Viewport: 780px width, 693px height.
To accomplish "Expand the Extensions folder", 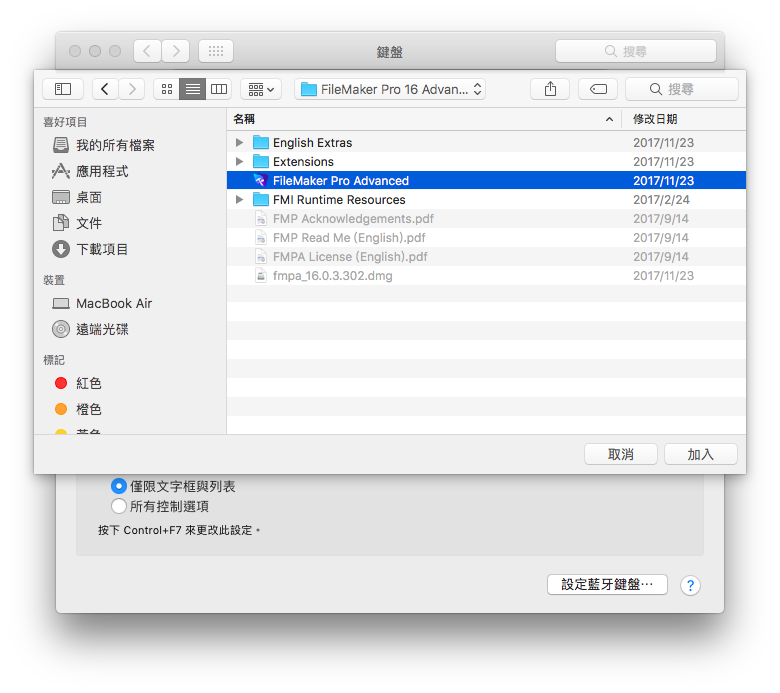I will tap(239, 161).
